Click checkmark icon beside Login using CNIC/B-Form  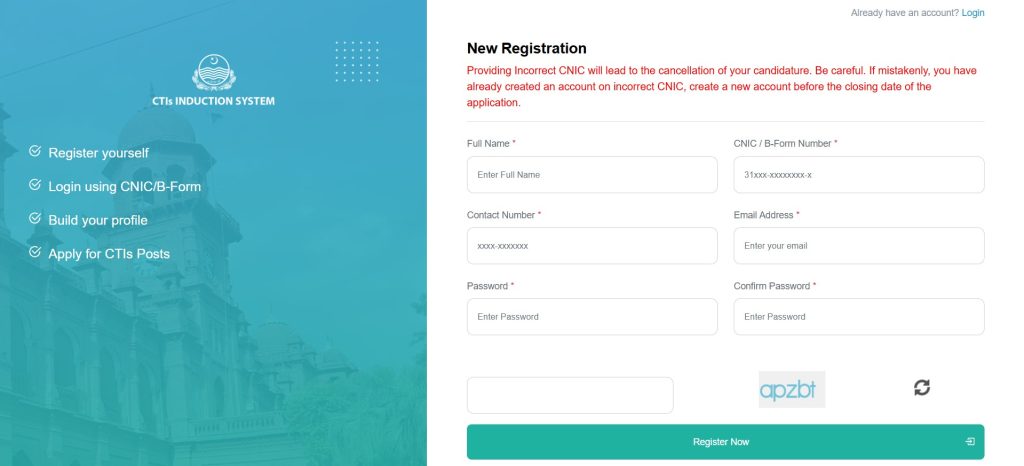click(x=35, y=185)
